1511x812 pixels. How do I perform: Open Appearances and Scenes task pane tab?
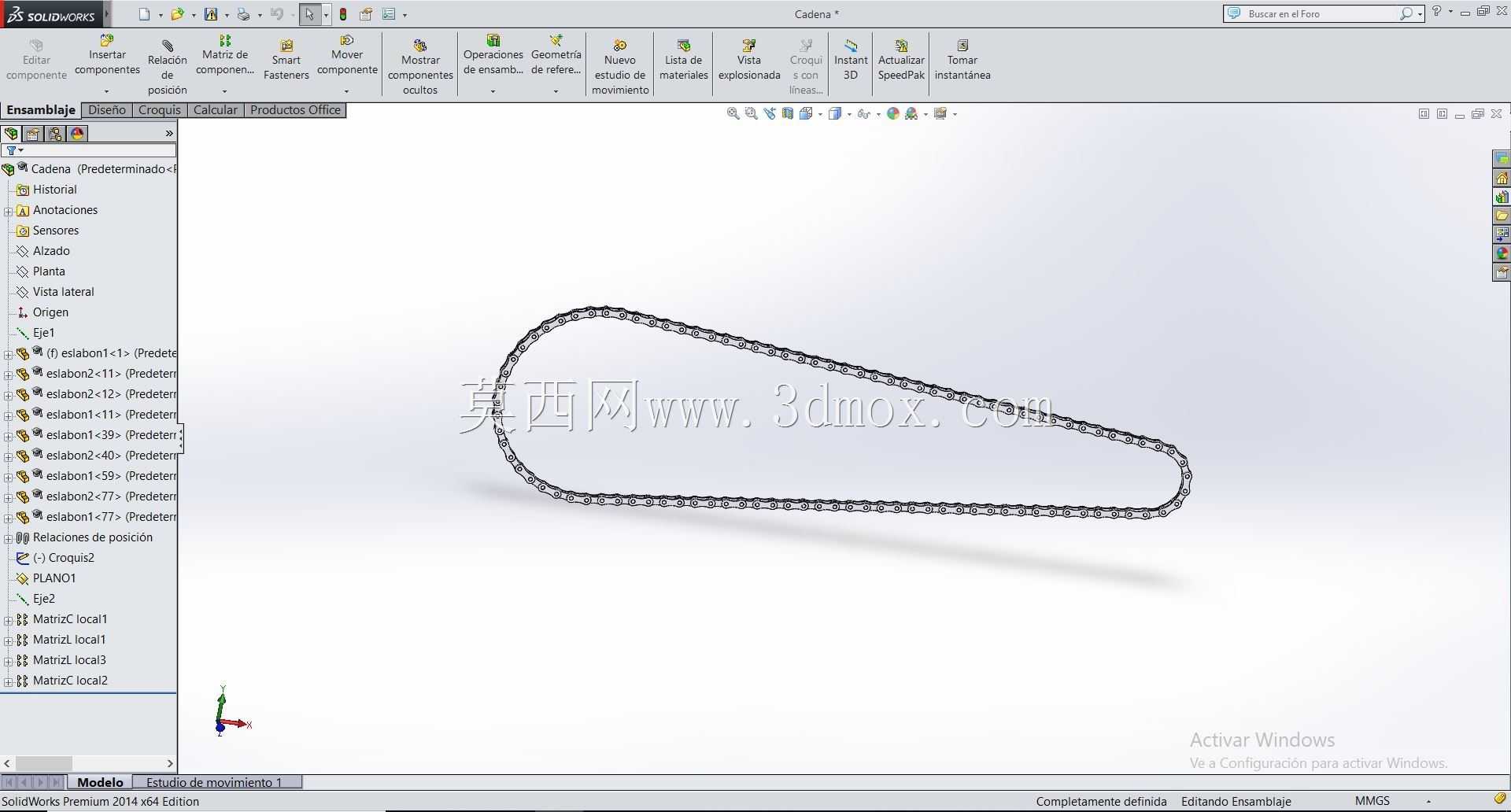(x=1502, y=253)
